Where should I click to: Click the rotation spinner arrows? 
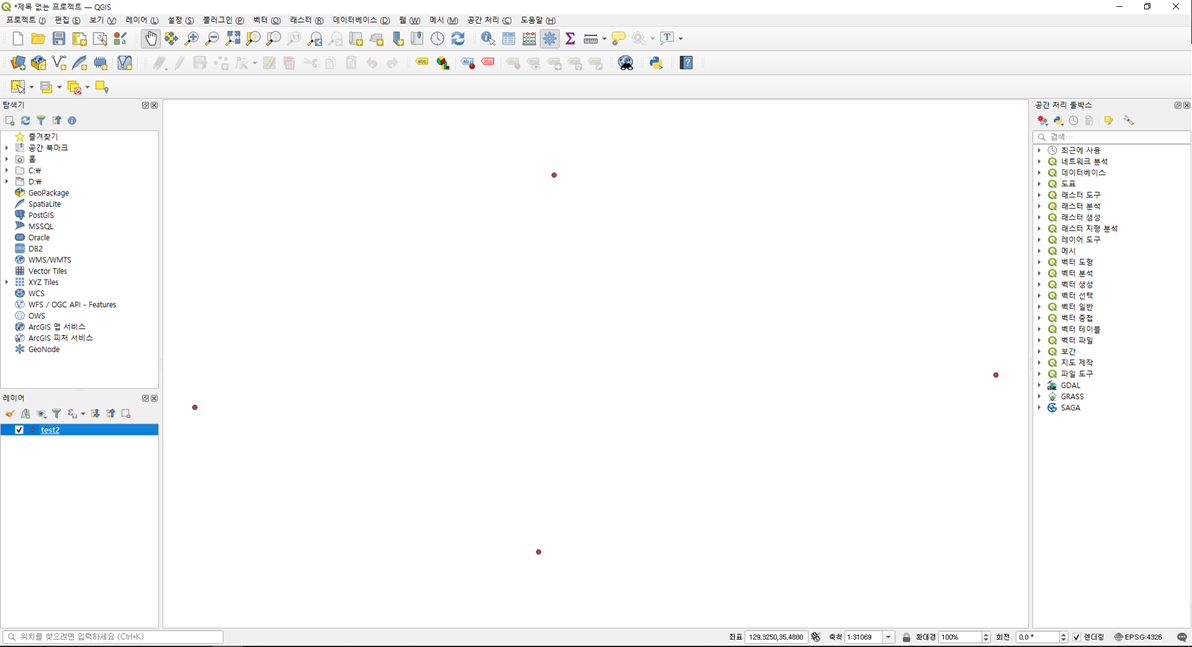pos(1064,637)
